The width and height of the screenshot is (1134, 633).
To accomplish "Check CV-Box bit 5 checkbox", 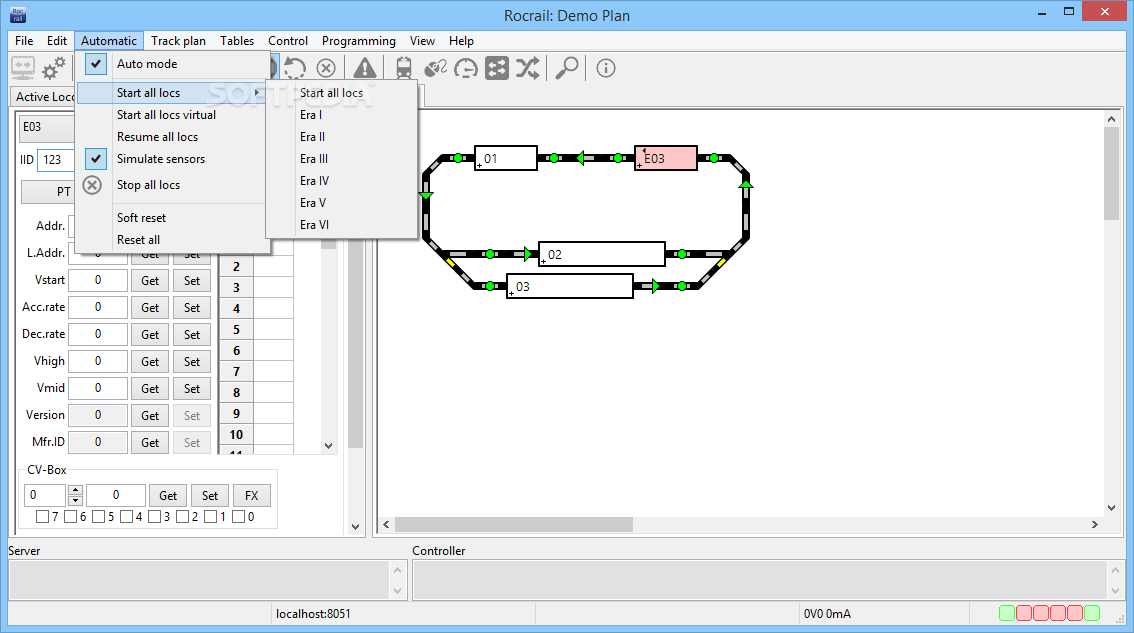I will pyautogui.click(x=98, y=517).
